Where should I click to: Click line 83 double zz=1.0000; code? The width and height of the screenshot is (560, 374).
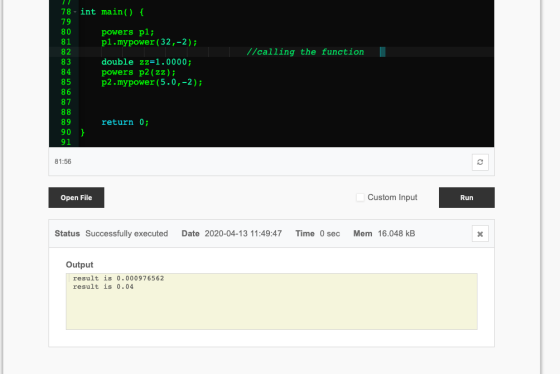click(146, 62)
